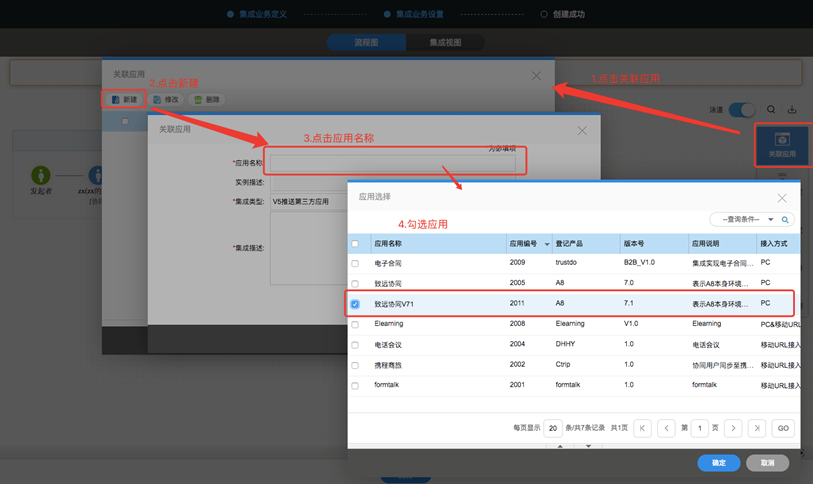Toggle the 泳道 switch off
The image size is (813, 484).
click(x=741, y=110)
